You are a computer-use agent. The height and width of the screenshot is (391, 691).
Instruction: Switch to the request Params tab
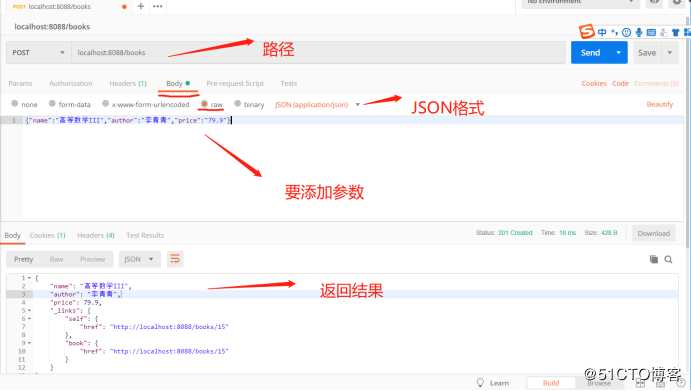tap(20, 83)
